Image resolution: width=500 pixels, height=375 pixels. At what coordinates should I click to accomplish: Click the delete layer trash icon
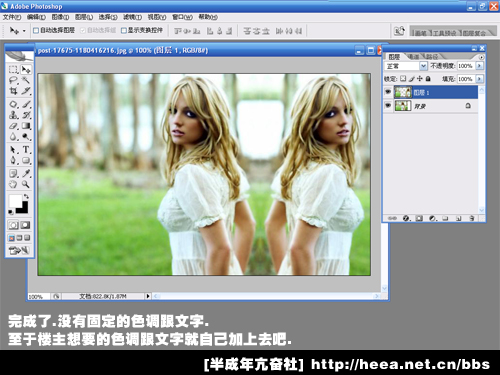pyautogui.click(x=471, y=218)
